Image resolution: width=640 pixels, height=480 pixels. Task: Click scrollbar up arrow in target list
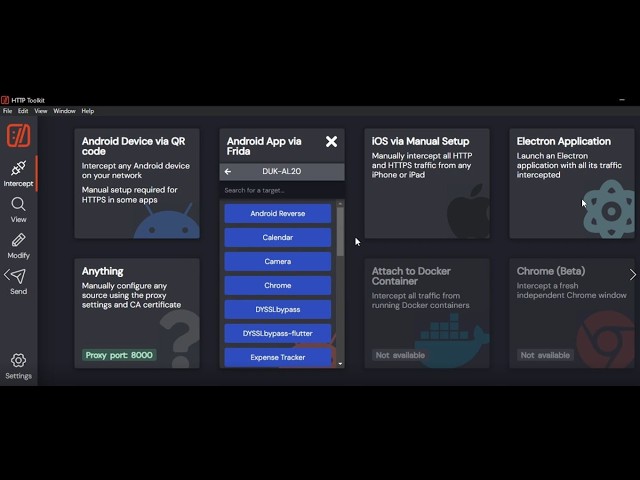coord(340,203)
